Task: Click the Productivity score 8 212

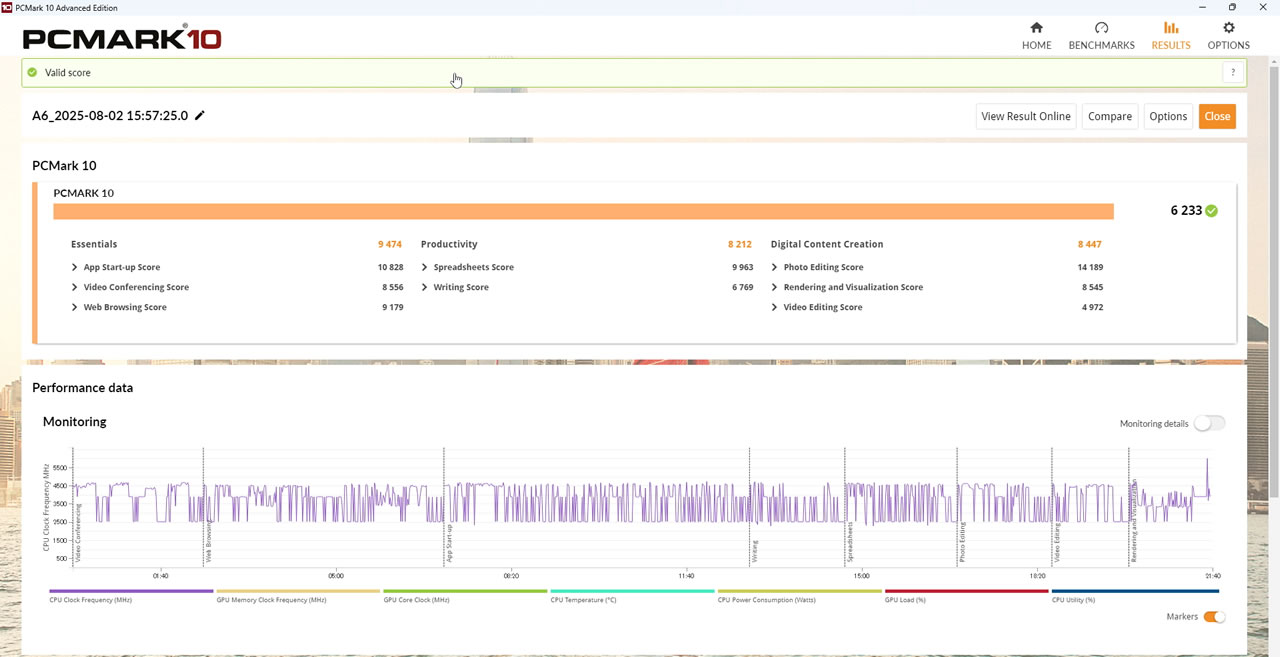Action: [x=740, y=244]
